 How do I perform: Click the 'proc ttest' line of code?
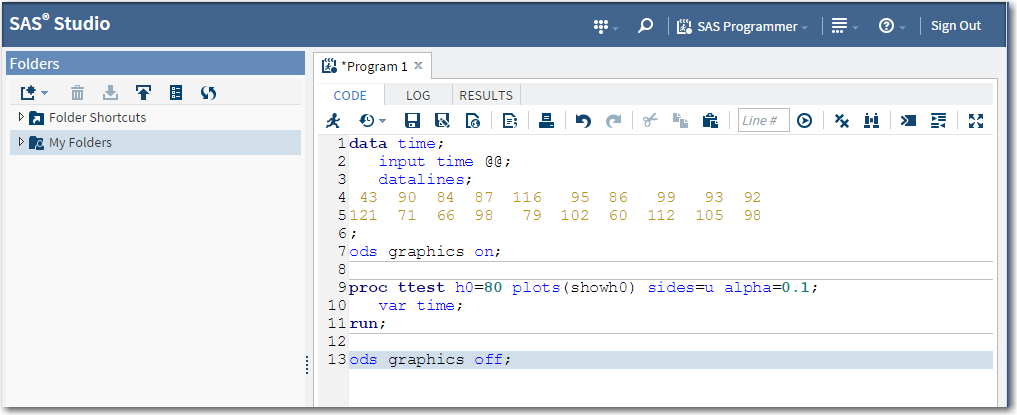pos(584,287)
